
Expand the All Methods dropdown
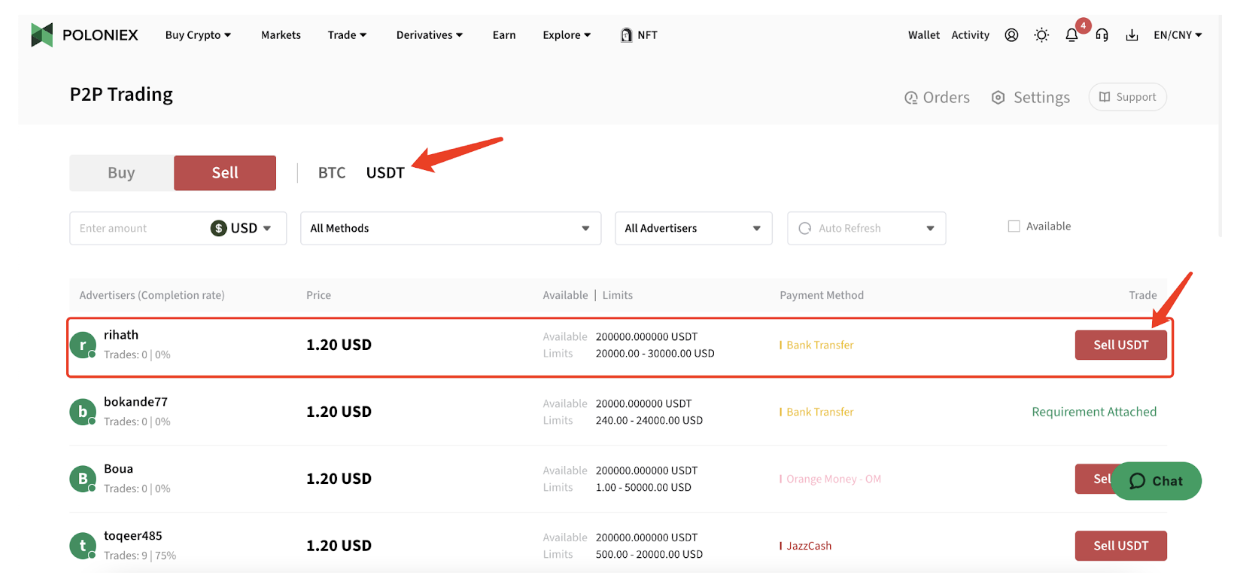(x=451, y=228)
